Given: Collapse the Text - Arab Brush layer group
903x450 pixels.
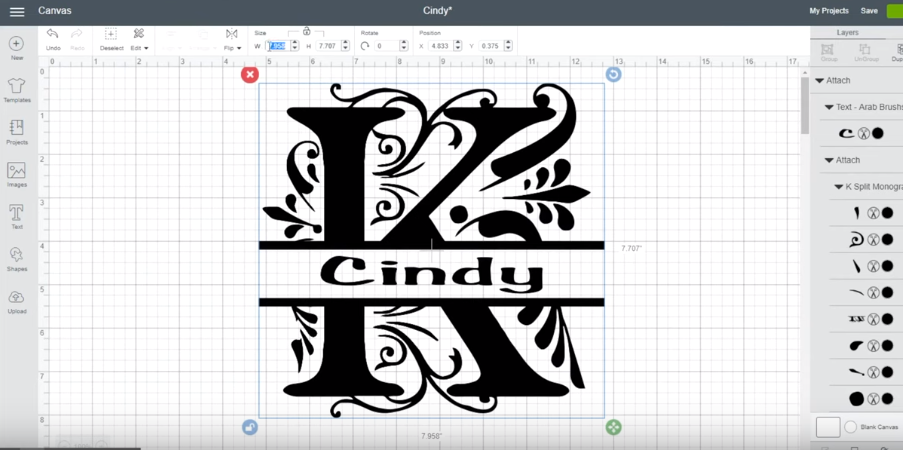Looking at the screenshot, I should (x=829, y=107).
